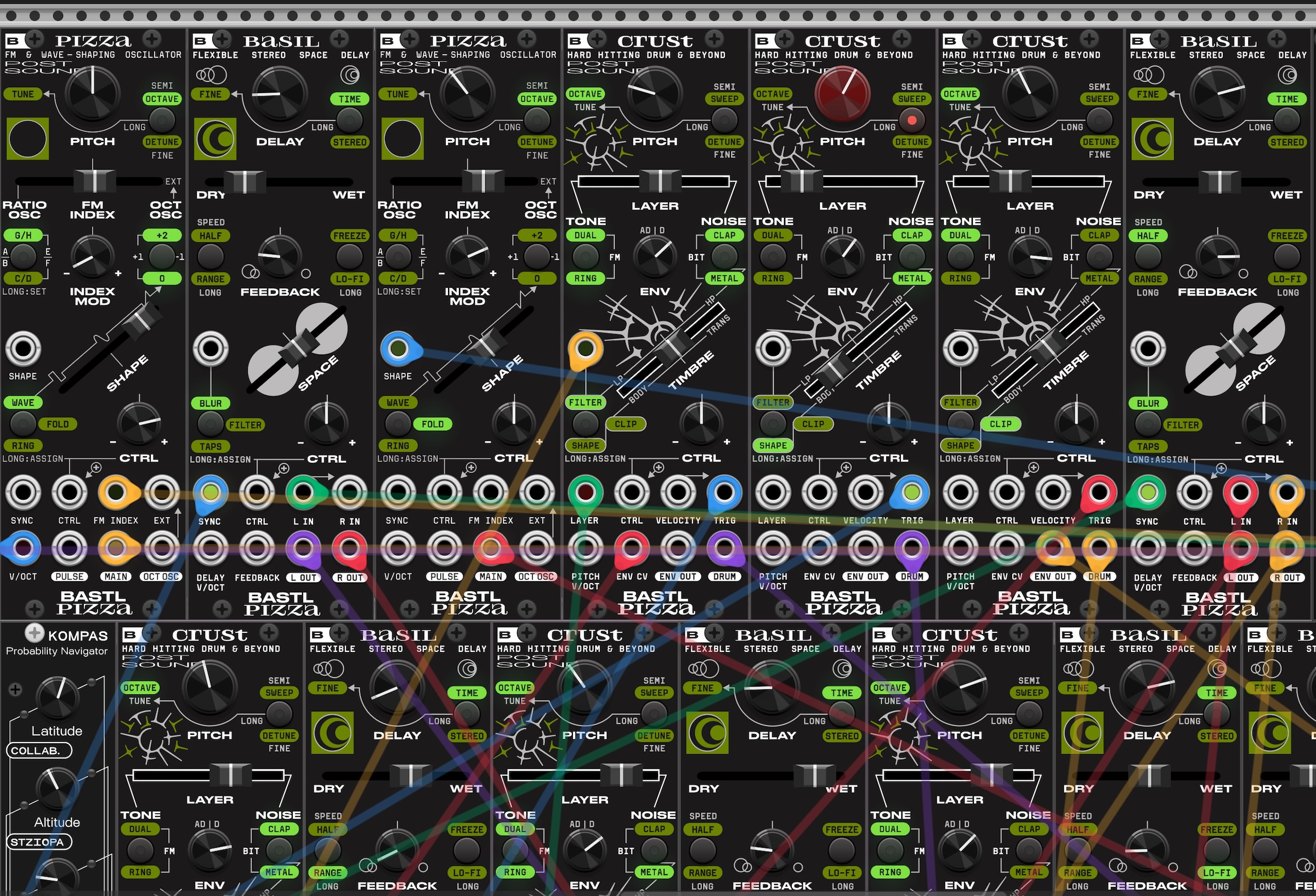Click the purple L OUT jack on Basil
The height and width of the screenshot is (896, 1316).
tap(303, 548)
